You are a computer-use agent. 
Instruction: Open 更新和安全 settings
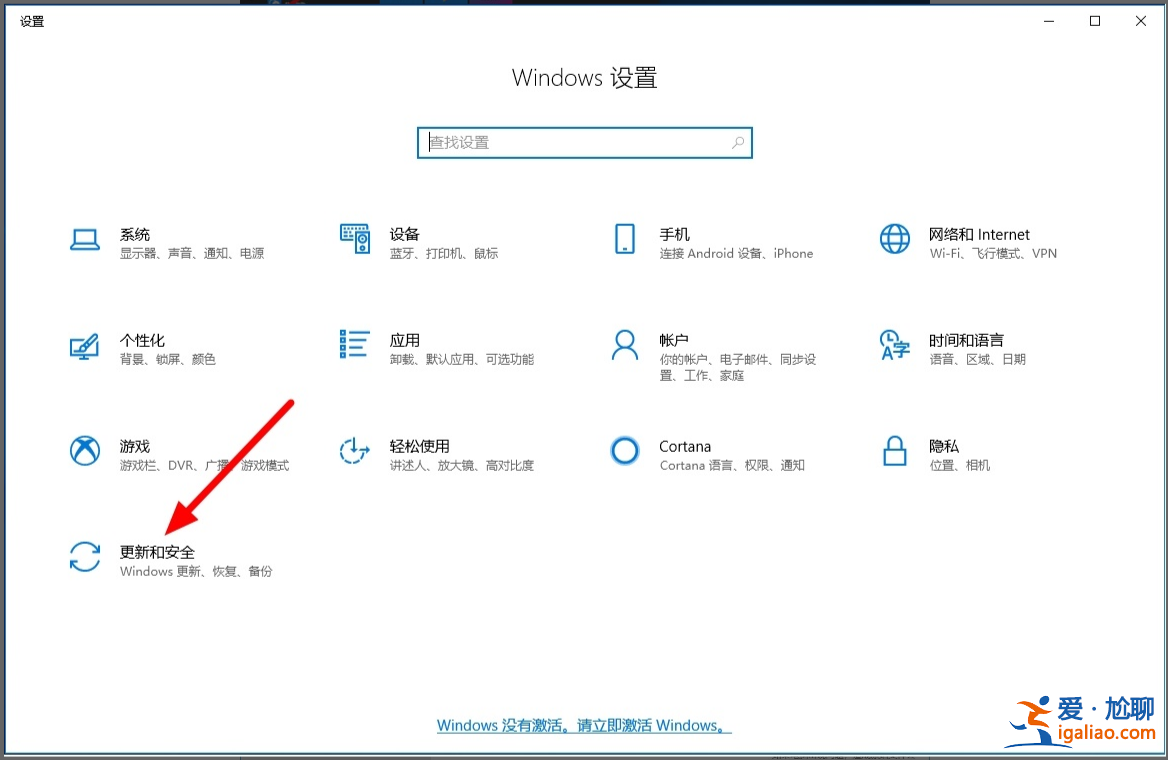click(157, 552)
